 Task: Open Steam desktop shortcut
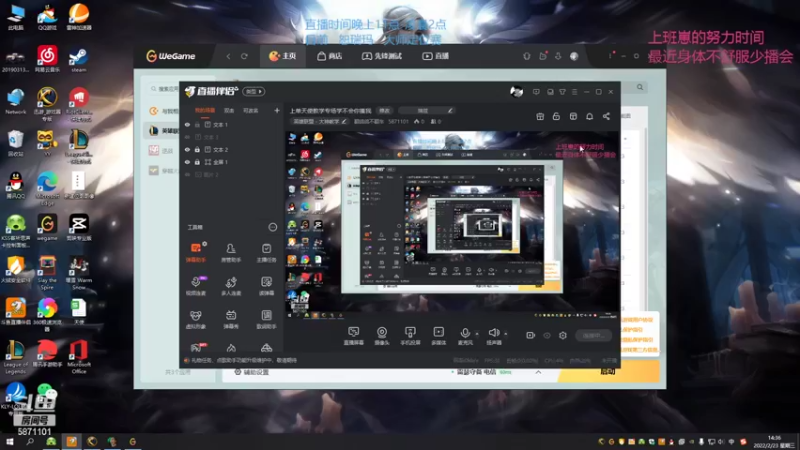click(79, 60)
